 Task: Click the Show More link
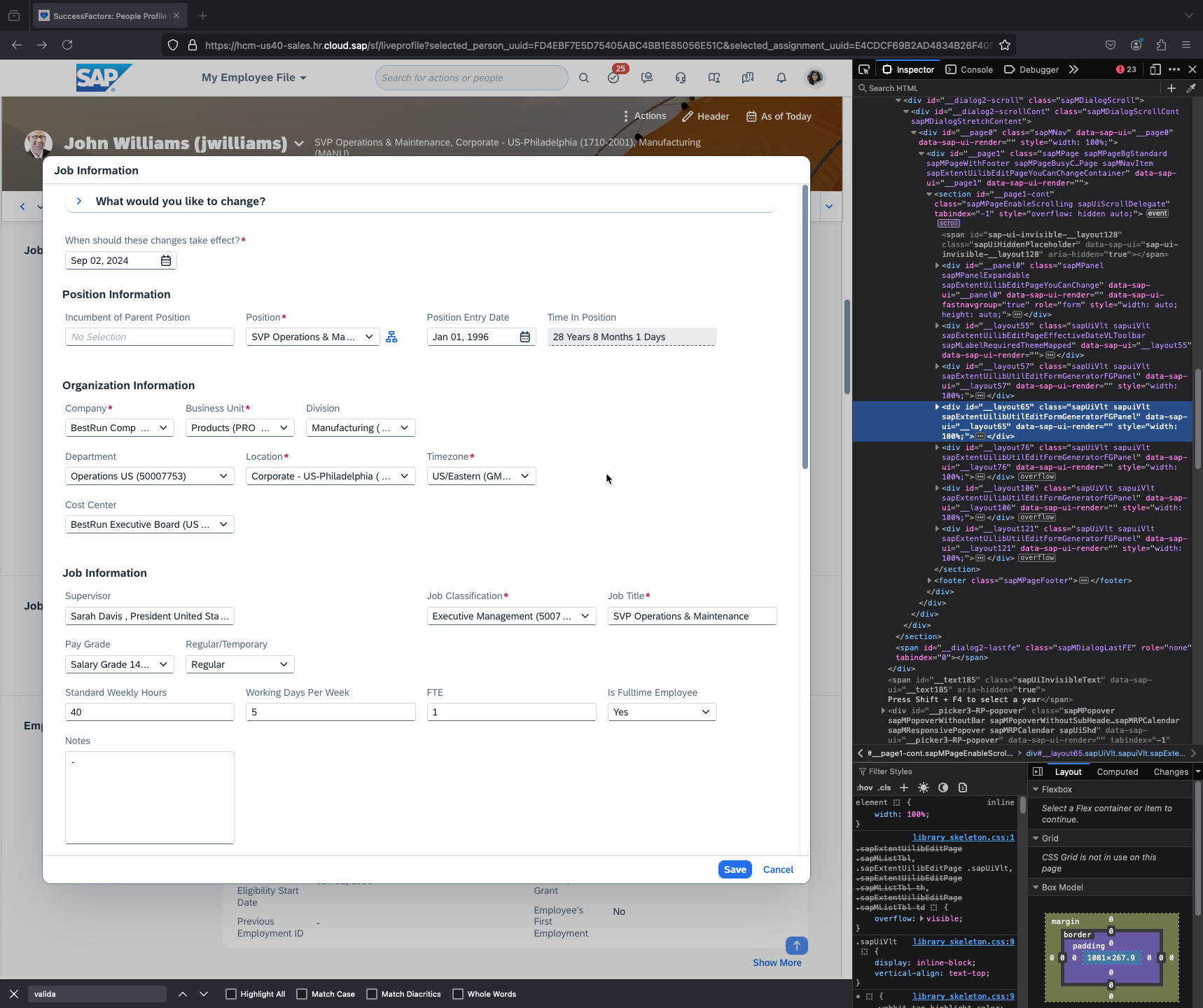pyautogui.click(x=777, y=962)
